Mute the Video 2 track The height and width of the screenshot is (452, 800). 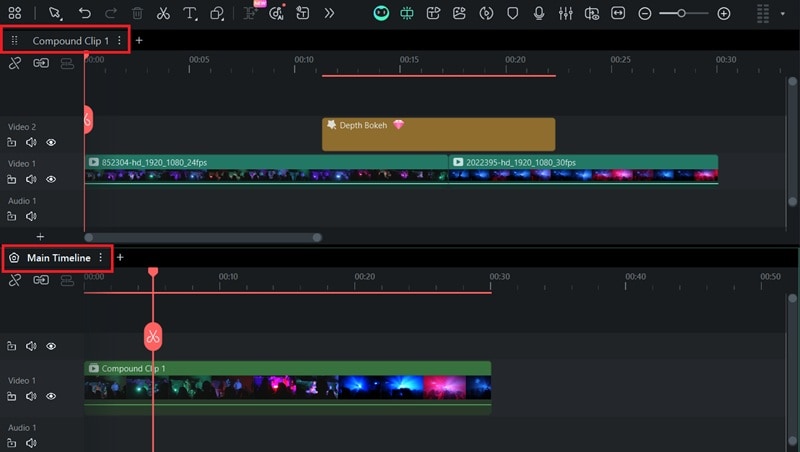pos(31,142)
